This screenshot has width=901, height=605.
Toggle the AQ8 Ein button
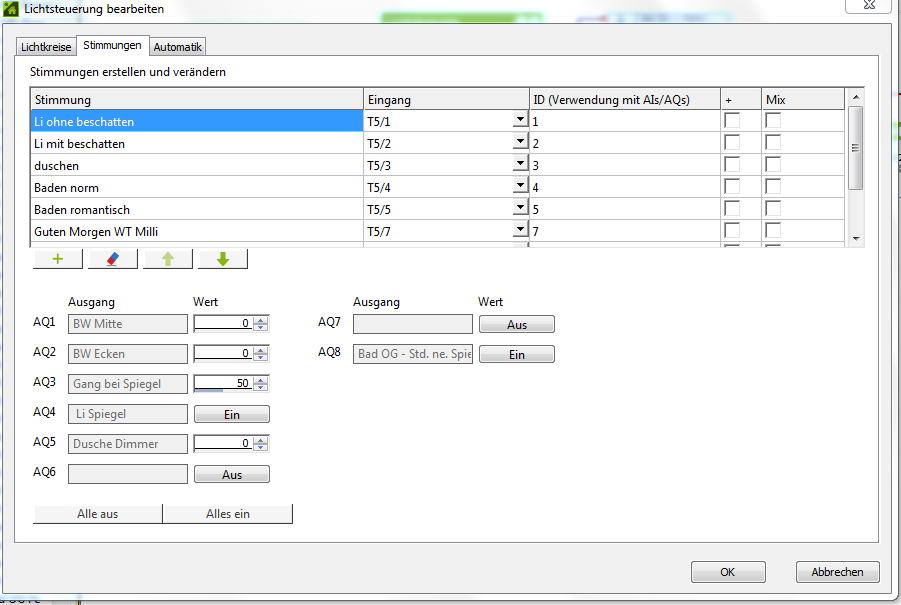[517, 354]
